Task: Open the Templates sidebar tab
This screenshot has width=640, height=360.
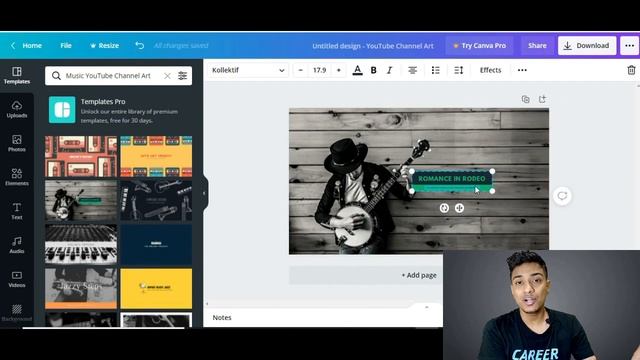Action: [x=17, y=76]
